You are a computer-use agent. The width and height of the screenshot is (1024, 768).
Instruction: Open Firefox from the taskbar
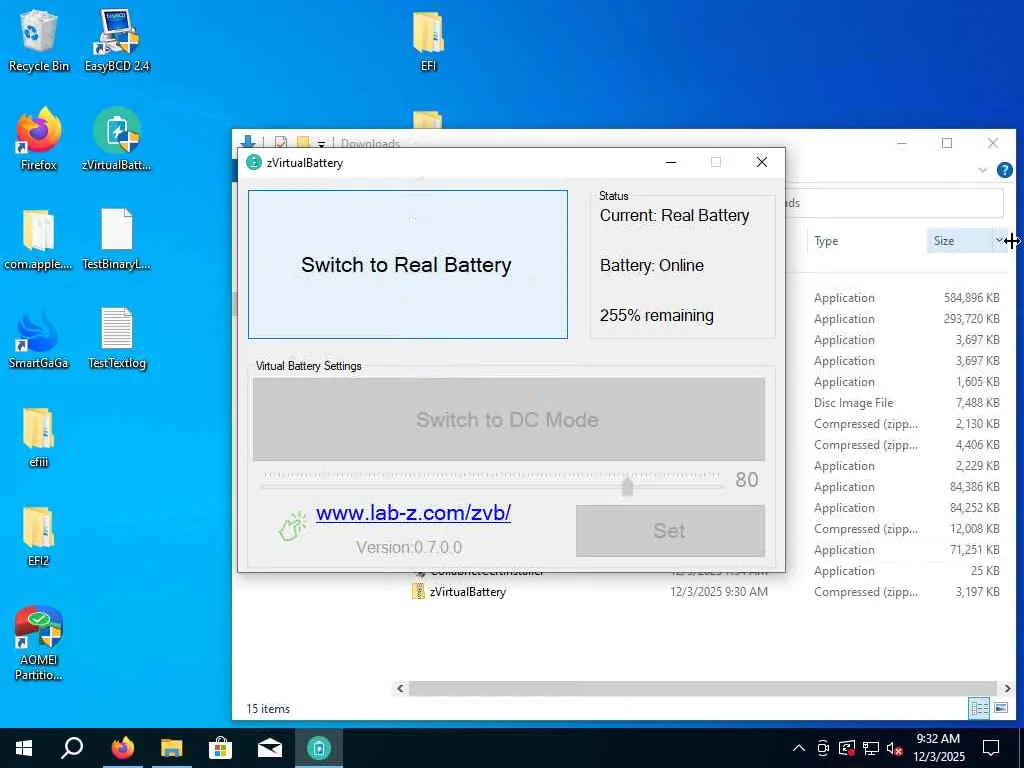[x=122, y=748]
